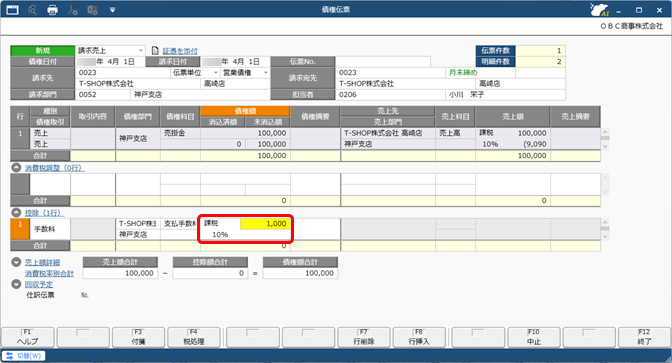Click scroll-down arrow of 消費税調整 table
This screenshot has height=363, width=672.
click(x=605, y=191)
